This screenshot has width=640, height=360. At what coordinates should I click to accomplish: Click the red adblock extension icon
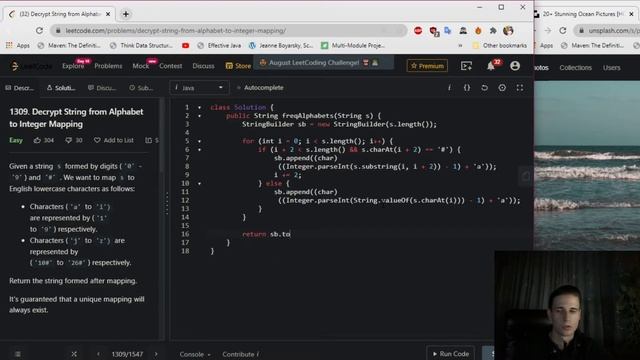click(x=418, y=31)
